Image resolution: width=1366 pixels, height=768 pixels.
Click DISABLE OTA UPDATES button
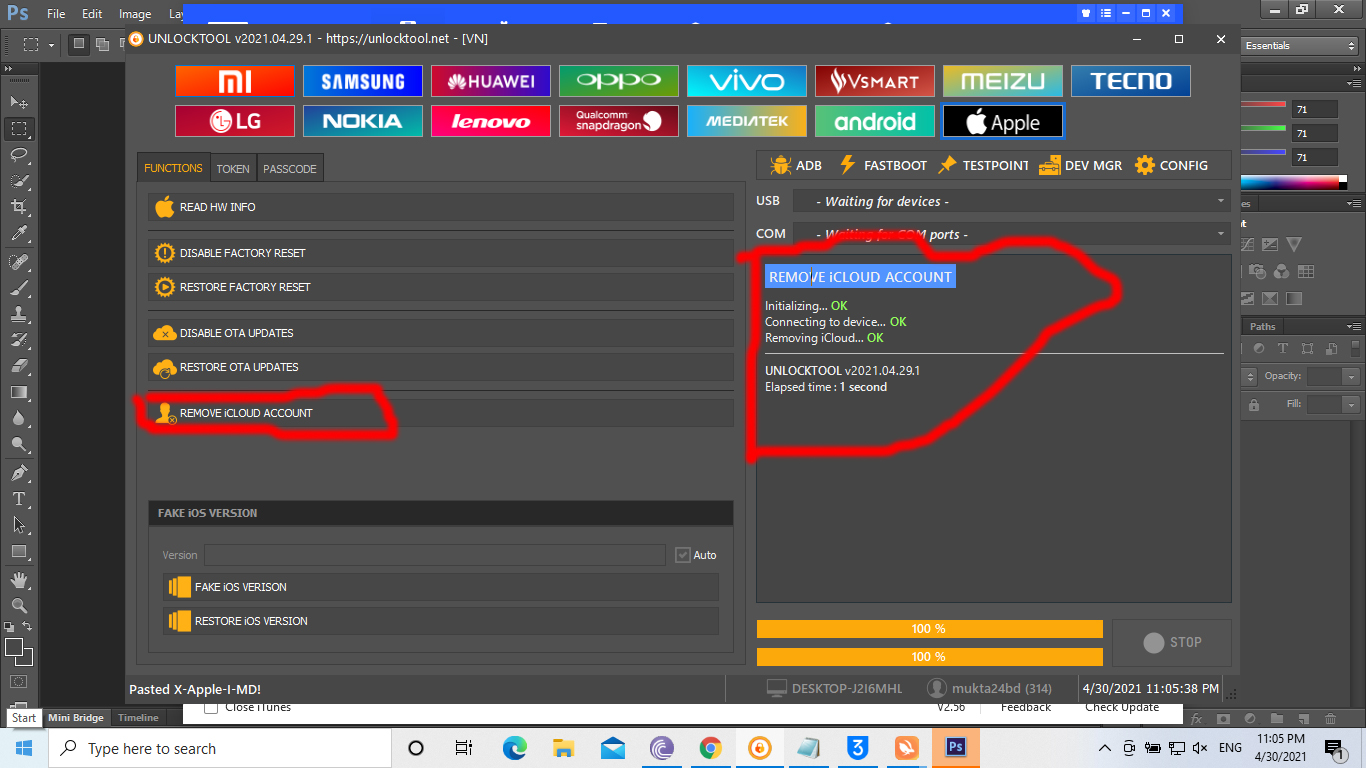coord(441,333)
